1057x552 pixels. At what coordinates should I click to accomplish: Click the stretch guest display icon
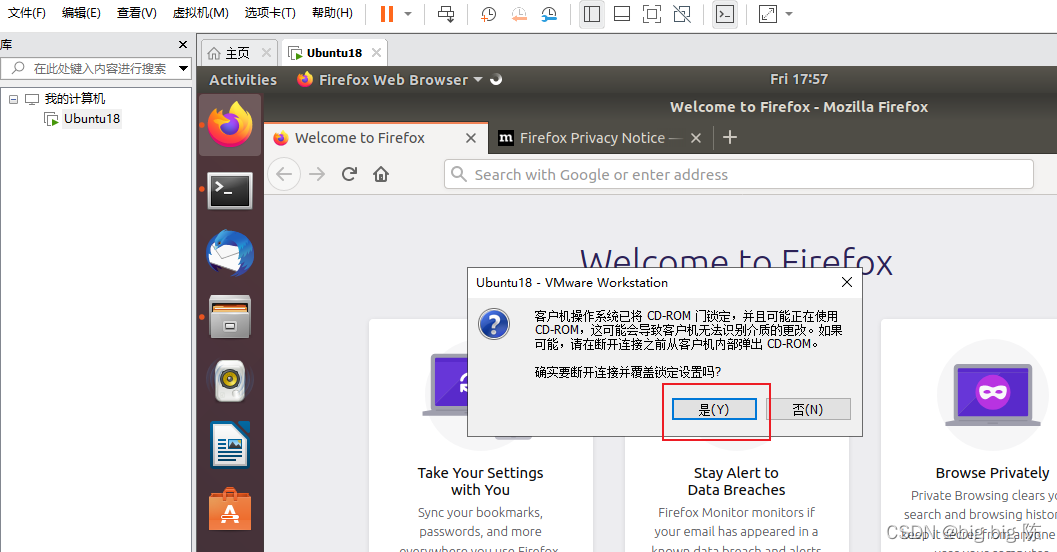(x=768, y=13)
